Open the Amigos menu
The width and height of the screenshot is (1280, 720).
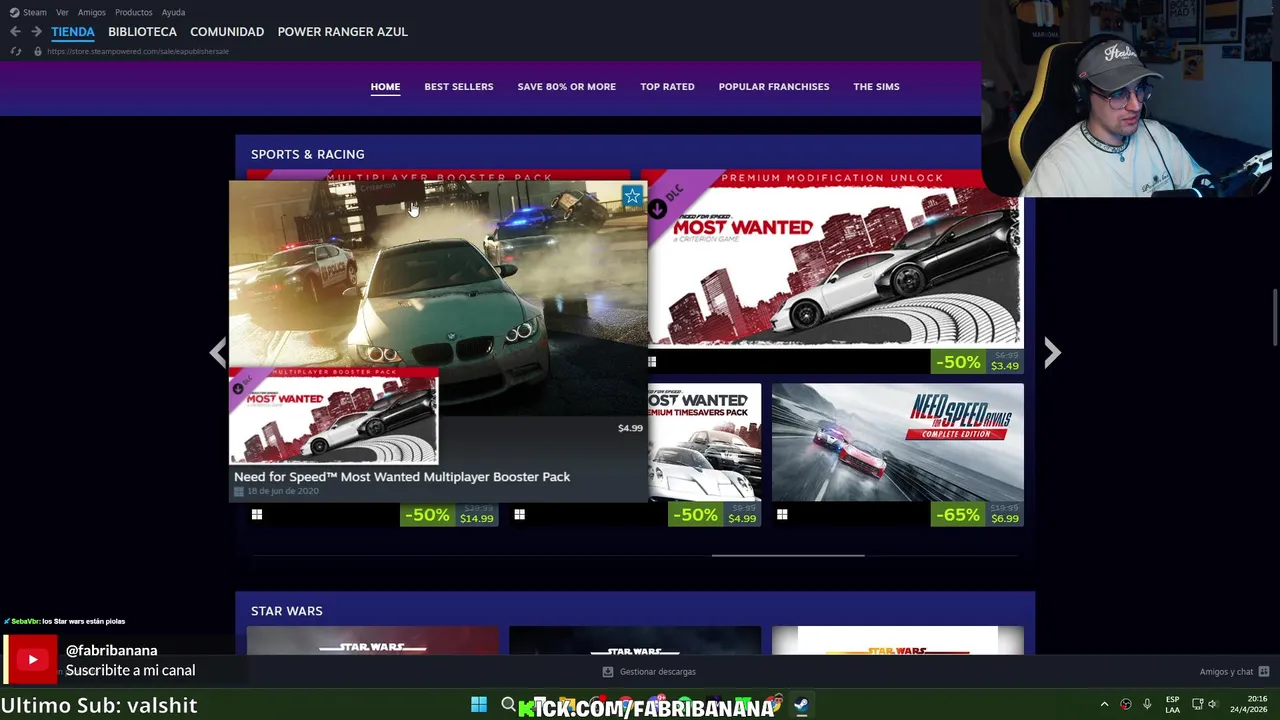point(92,12)
